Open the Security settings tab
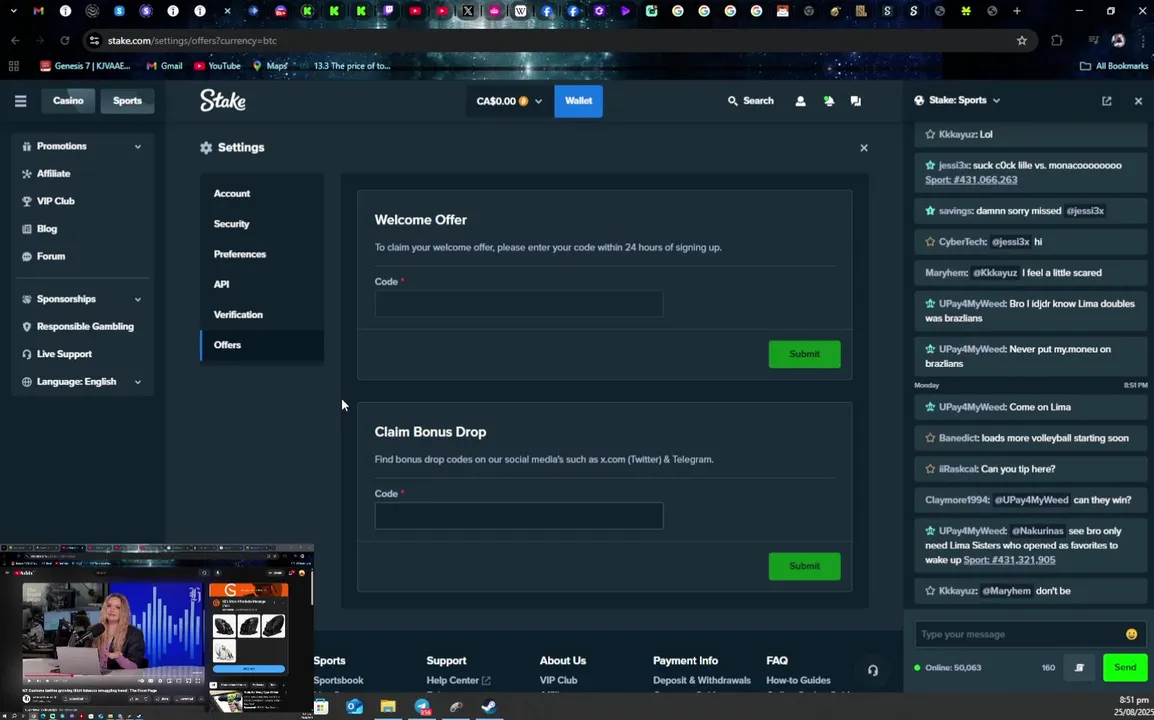Viewport: 1154px width, 720px height. 262,224
